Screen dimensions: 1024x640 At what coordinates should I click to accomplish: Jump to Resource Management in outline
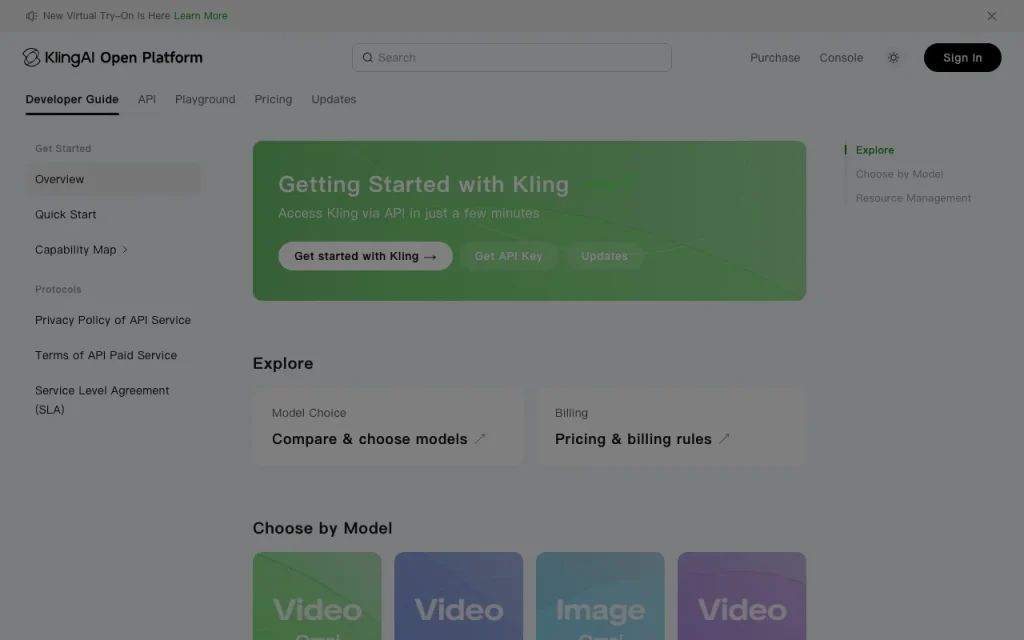pyautogui.click(x=913, y=198)
